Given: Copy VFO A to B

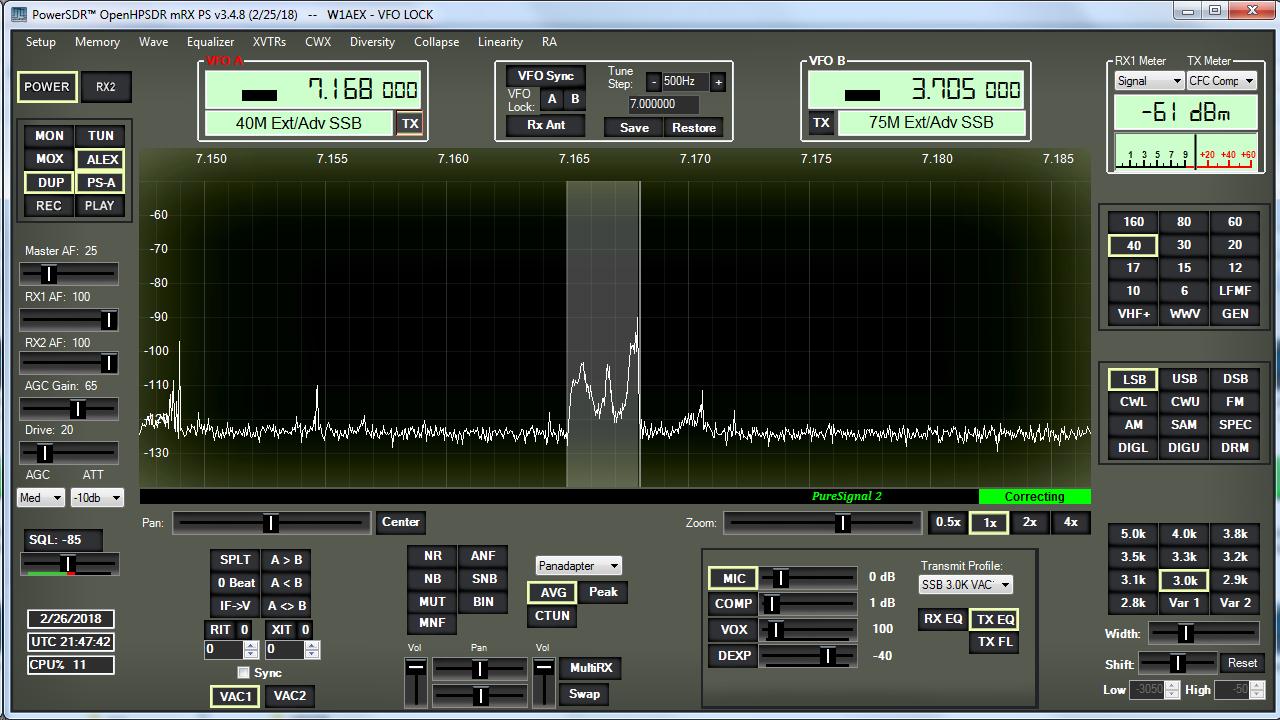Looking at the screenshot, I should pyautogui.click(x=286, y=559).
